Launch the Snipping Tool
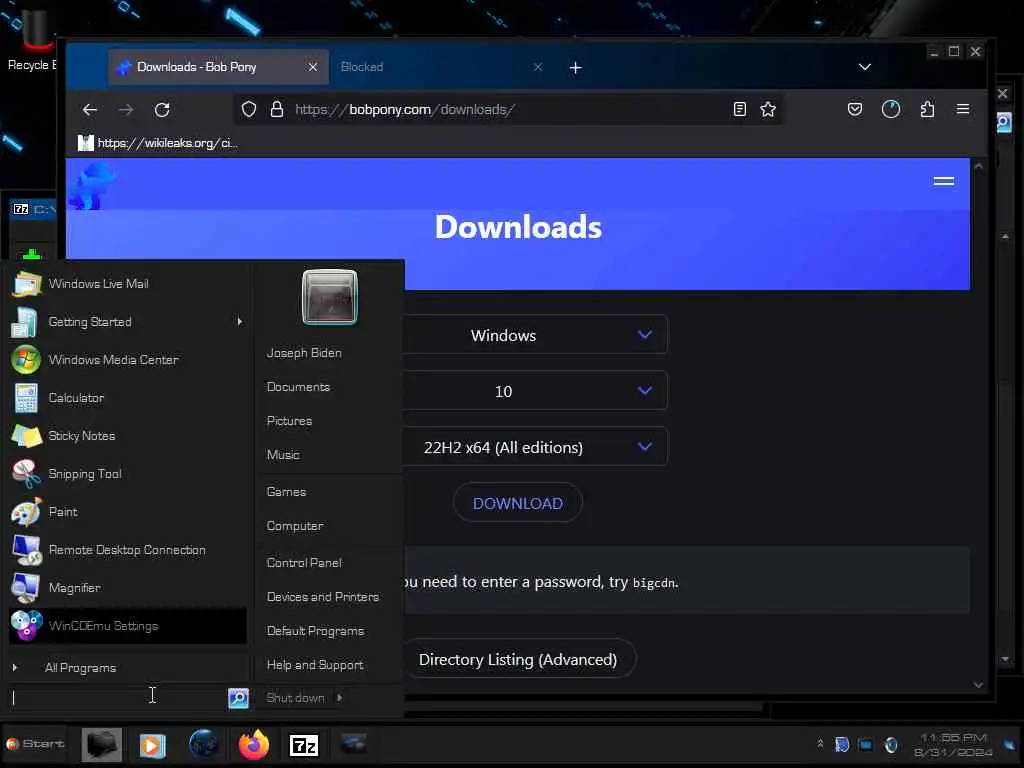Image resolution: width=1024 pixels, height=768 pixels. [x=128, y=473]
